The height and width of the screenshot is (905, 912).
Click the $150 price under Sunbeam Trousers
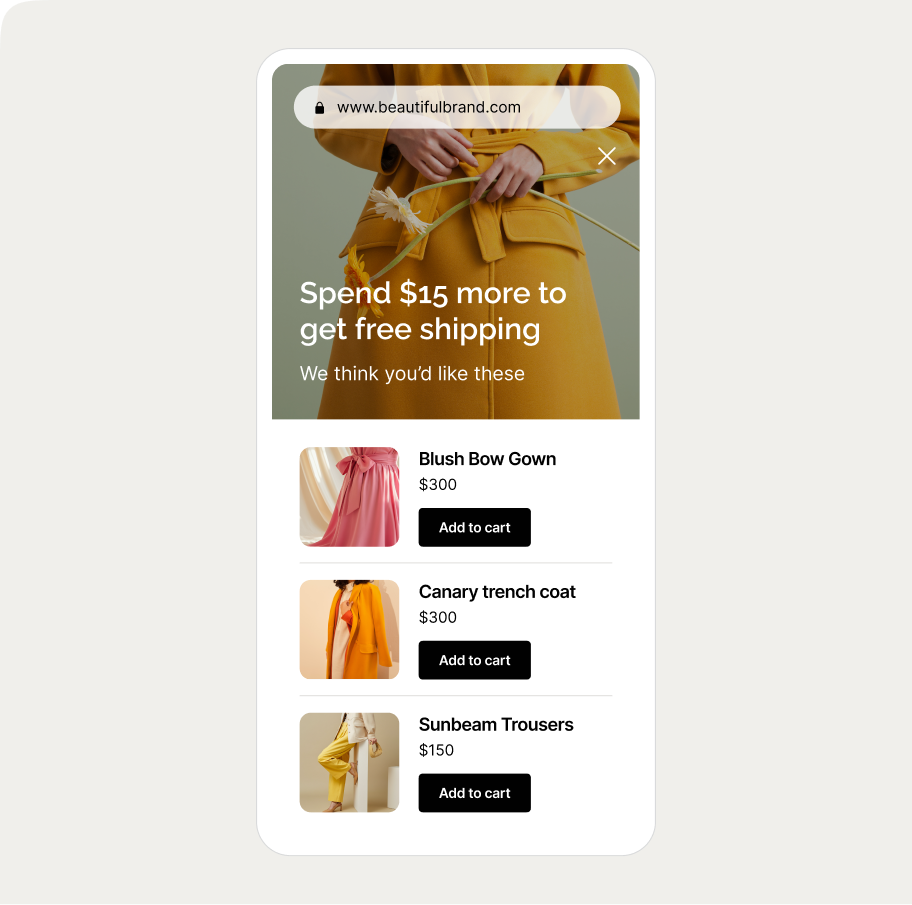436,750
